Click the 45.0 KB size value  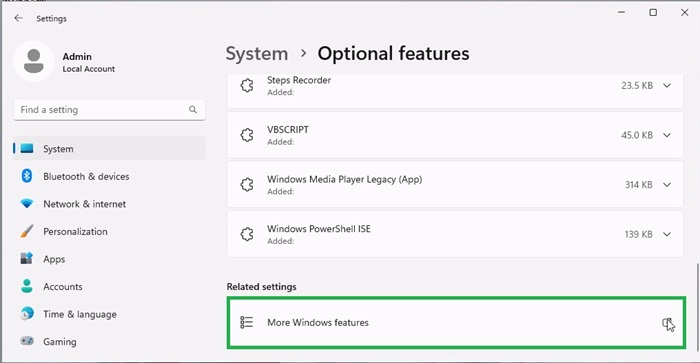[637, 135]
